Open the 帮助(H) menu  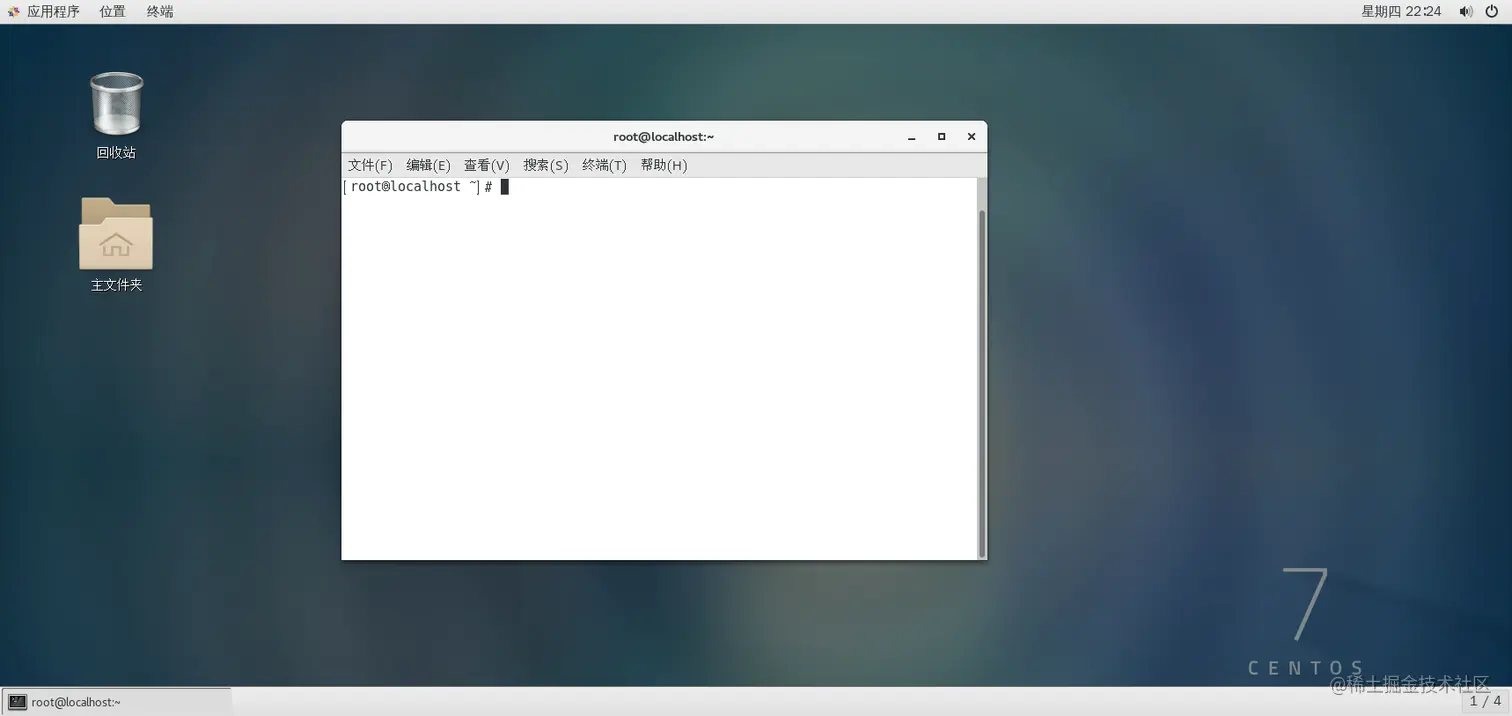tap(664, 165)
